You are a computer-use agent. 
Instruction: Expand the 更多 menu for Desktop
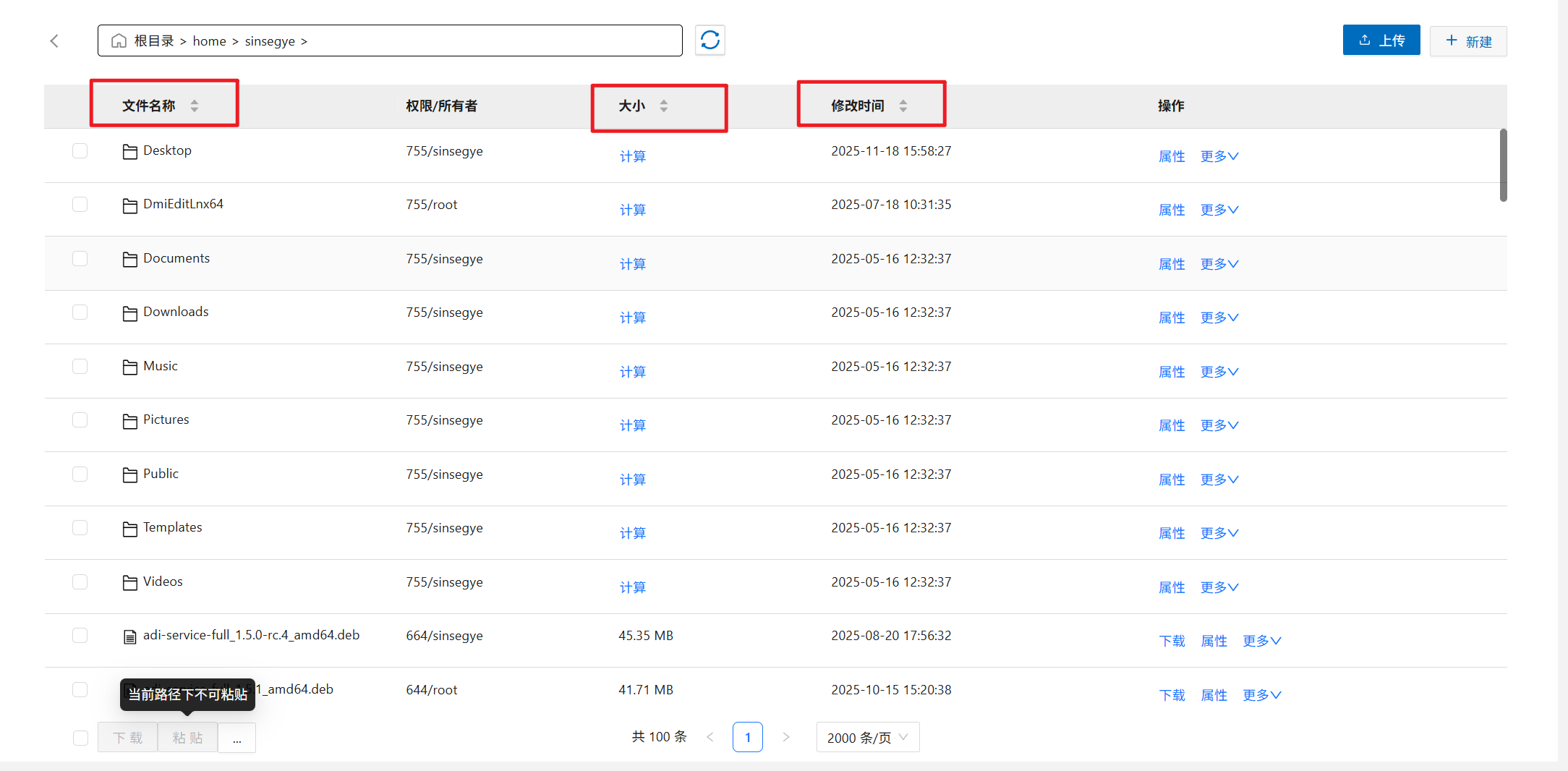click(1219, 156)
